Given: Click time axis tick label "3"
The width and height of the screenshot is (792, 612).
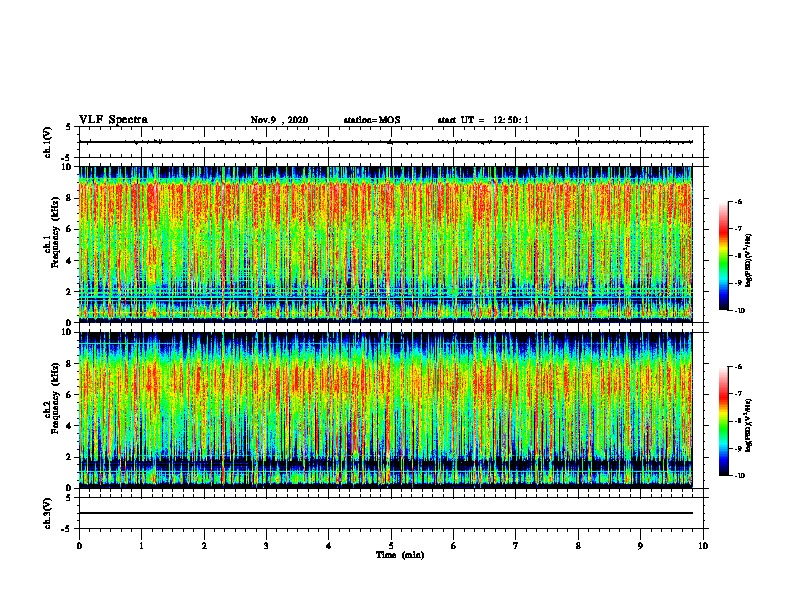Looking at the screenshot, I should tap(266, 546).
